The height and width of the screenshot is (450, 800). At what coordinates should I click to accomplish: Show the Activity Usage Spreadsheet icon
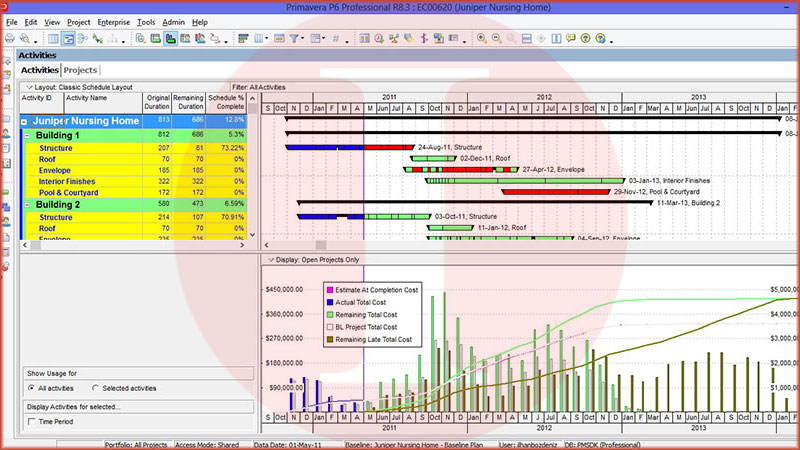coord(156,38)
